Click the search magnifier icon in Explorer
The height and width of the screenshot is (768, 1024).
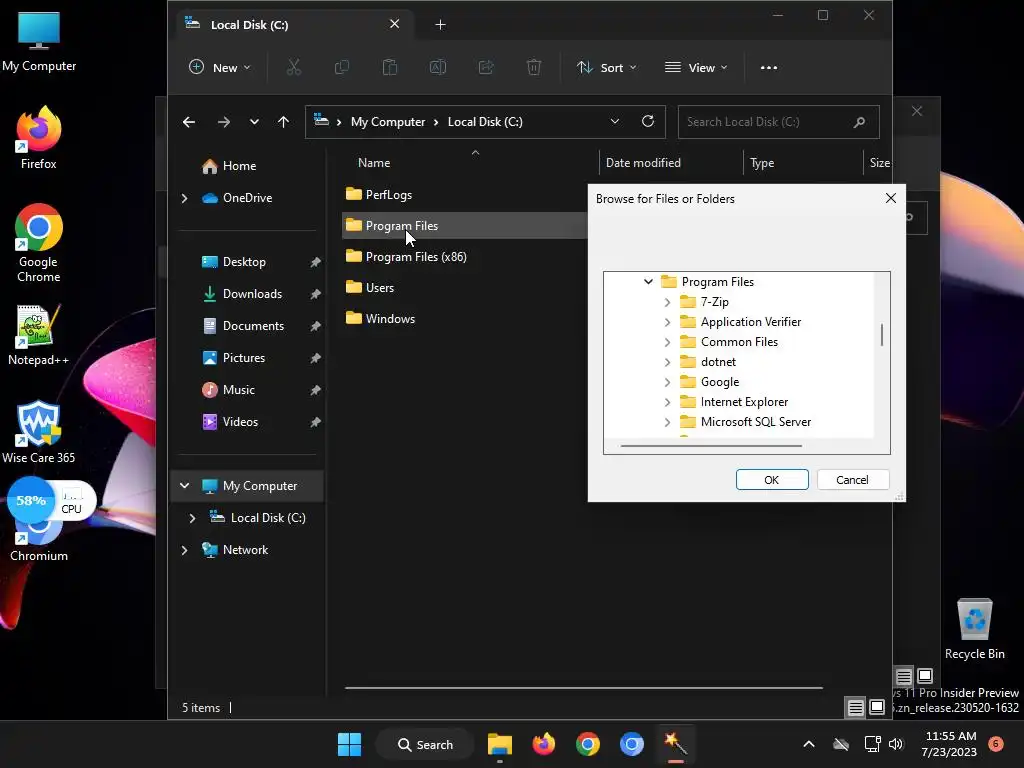click(x=859, y=122)
